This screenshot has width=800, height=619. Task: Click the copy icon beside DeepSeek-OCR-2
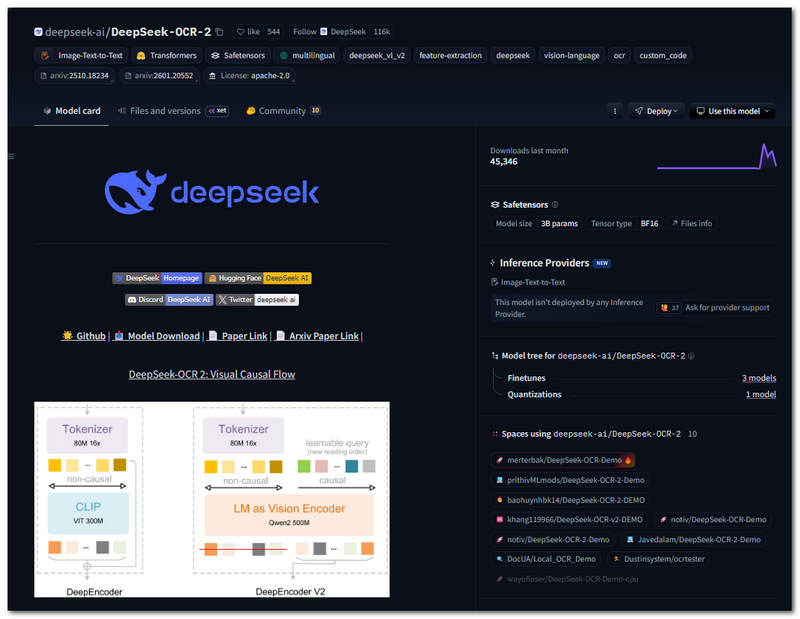pyautogui.click(x=217, y=31)
